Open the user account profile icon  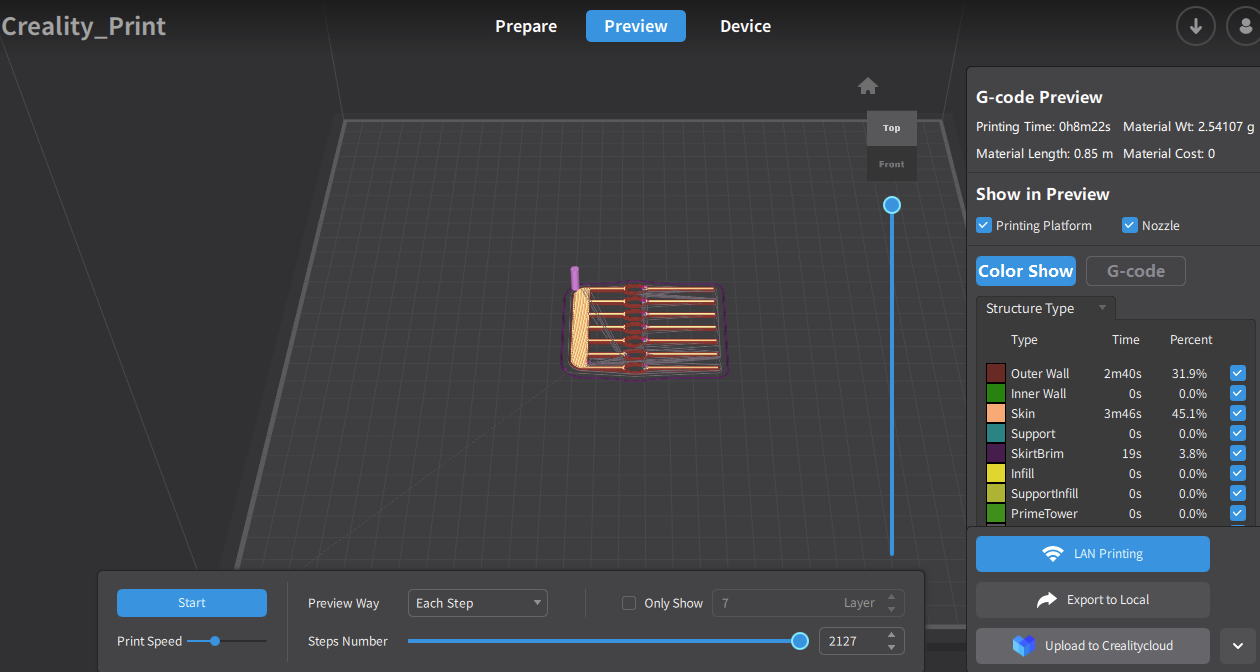point(1244,26)
